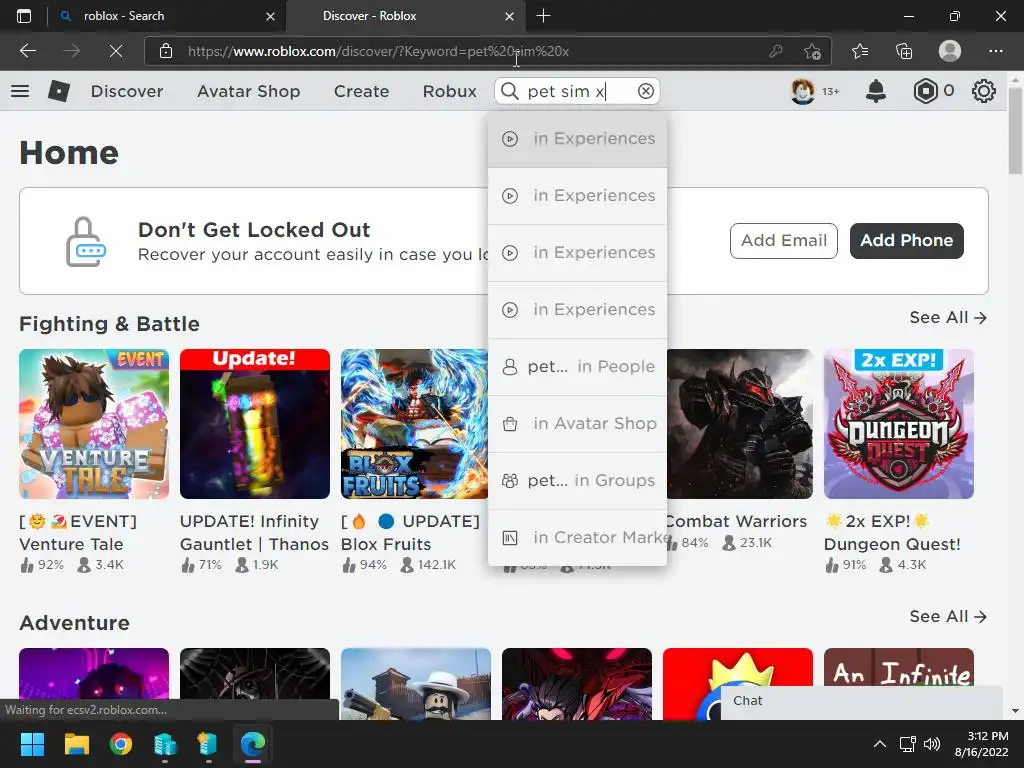The height and width of the screenshot is (768, 1024).
Task: Click the Roblox logo icon
Action: [x=59, y=91]
